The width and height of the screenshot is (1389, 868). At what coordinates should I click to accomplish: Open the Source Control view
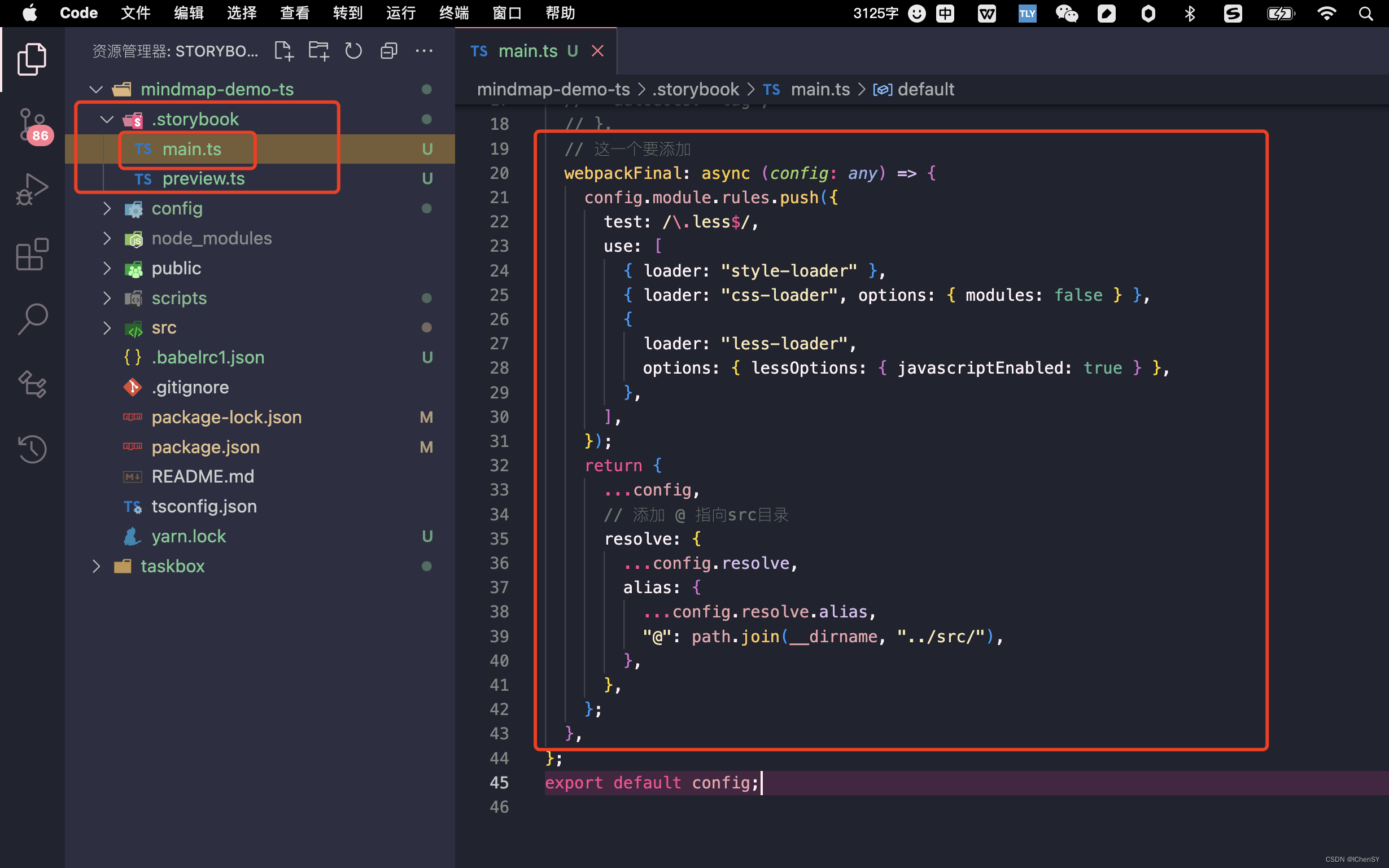pyautogui.click(x=33, y=124)
